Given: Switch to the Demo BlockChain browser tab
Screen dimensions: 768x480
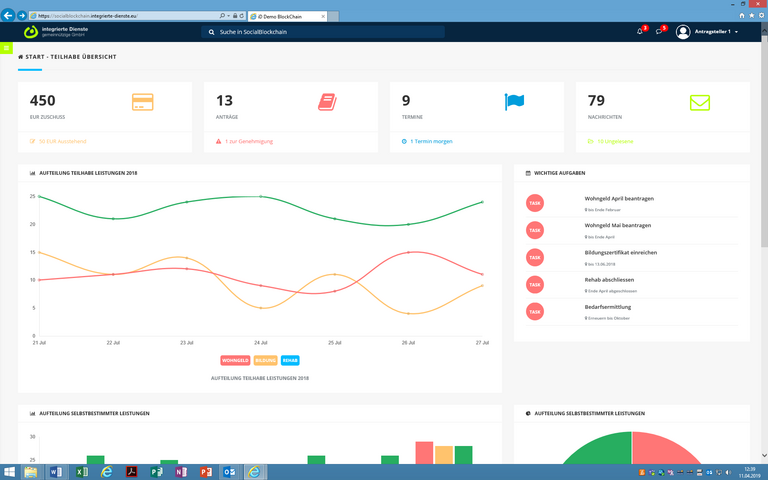Looking at the screenshot, I should tap(289, 16).
